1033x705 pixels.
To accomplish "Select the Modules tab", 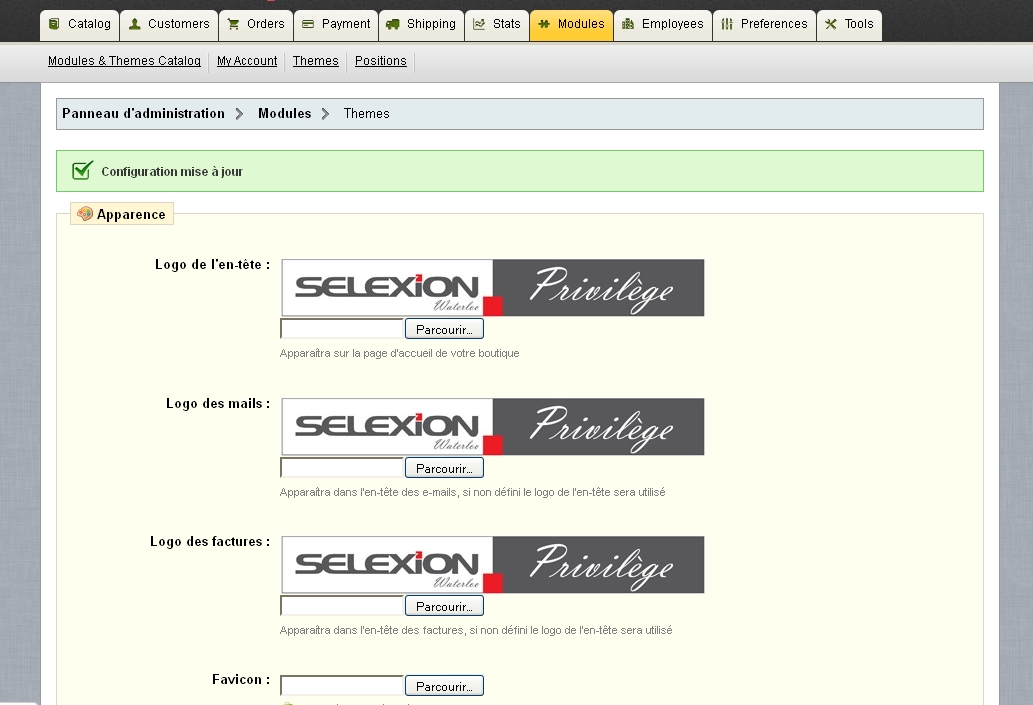I will (571, 25).
